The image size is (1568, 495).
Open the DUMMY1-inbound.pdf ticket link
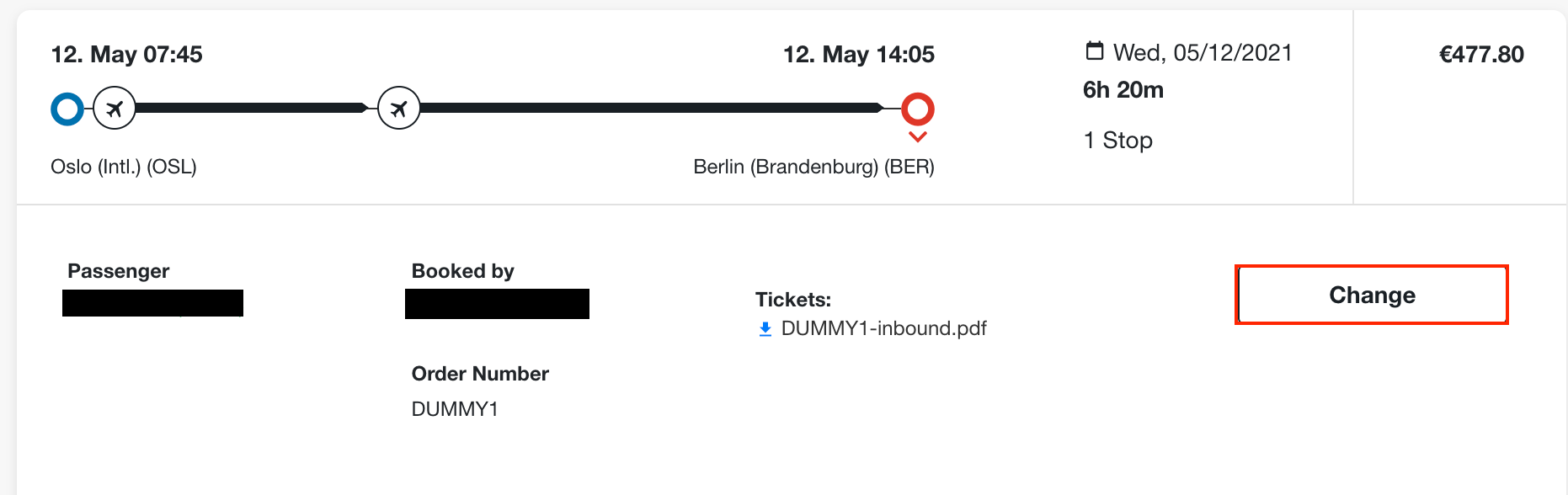tap(883, 328)
